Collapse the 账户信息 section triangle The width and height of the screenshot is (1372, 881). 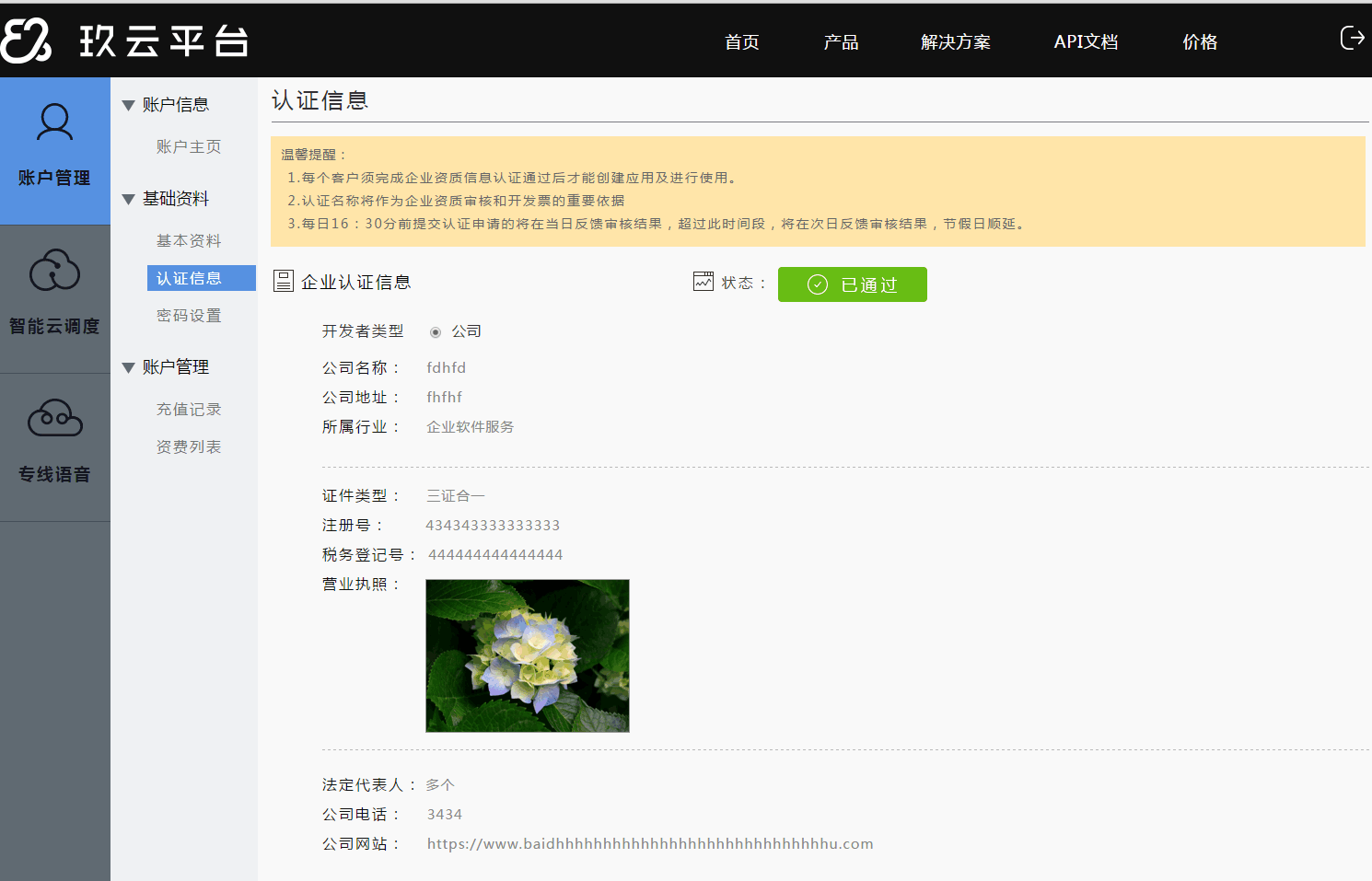128,106
